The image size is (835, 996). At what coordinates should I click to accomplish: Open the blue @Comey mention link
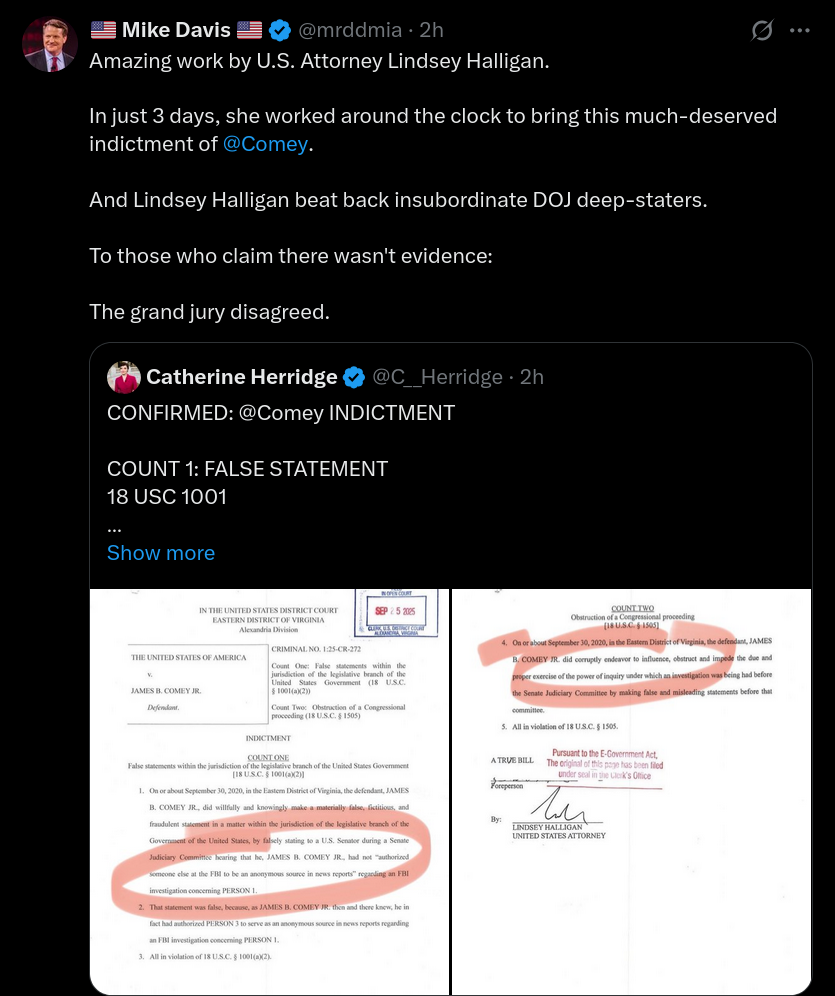point(265,143)
